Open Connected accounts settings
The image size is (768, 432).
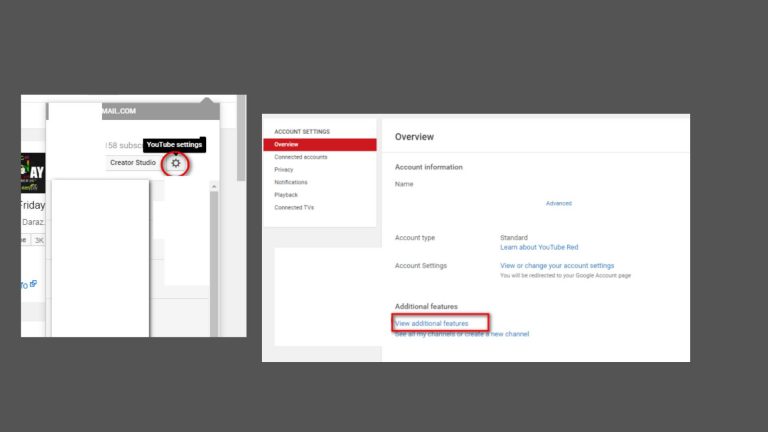(x=301, y=157)
